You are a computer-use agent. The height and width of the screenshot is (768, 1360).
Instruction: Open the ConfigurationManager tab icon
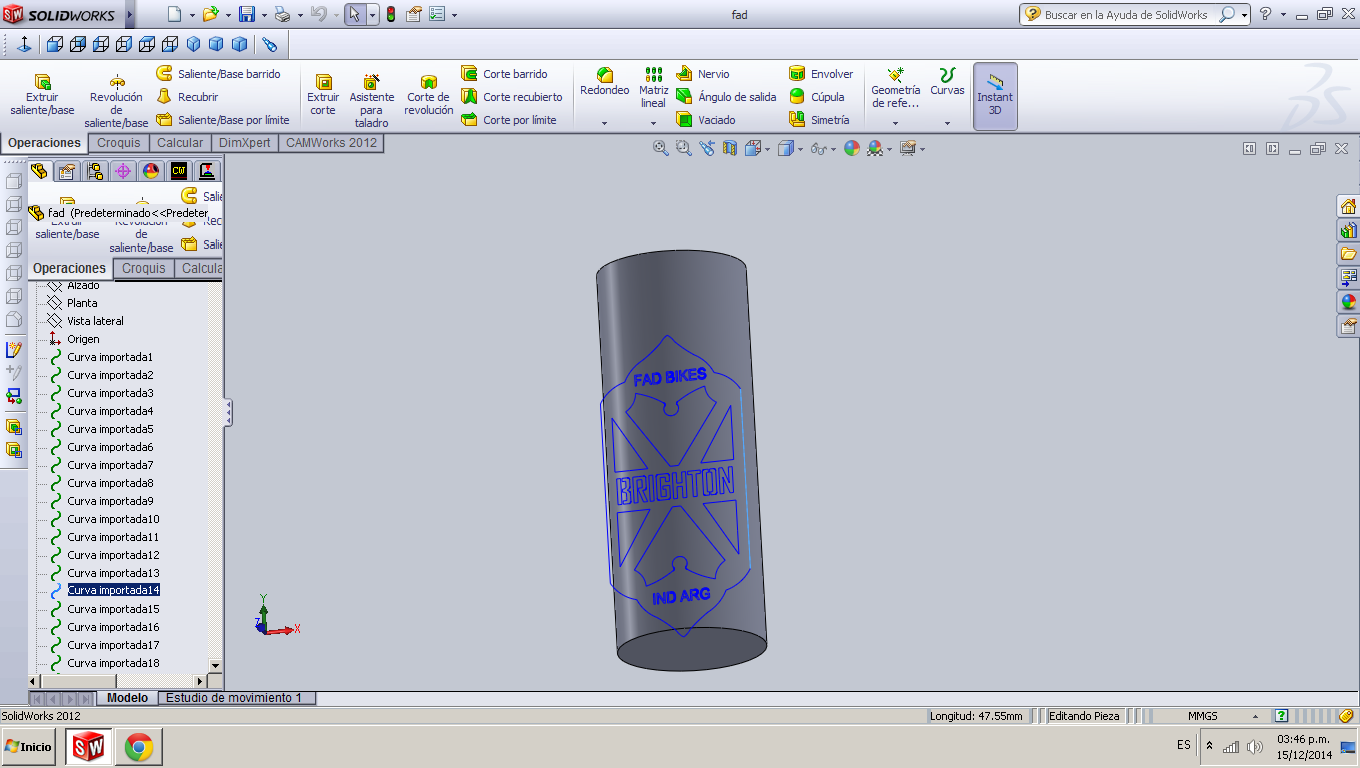click(x=95, y=171)
